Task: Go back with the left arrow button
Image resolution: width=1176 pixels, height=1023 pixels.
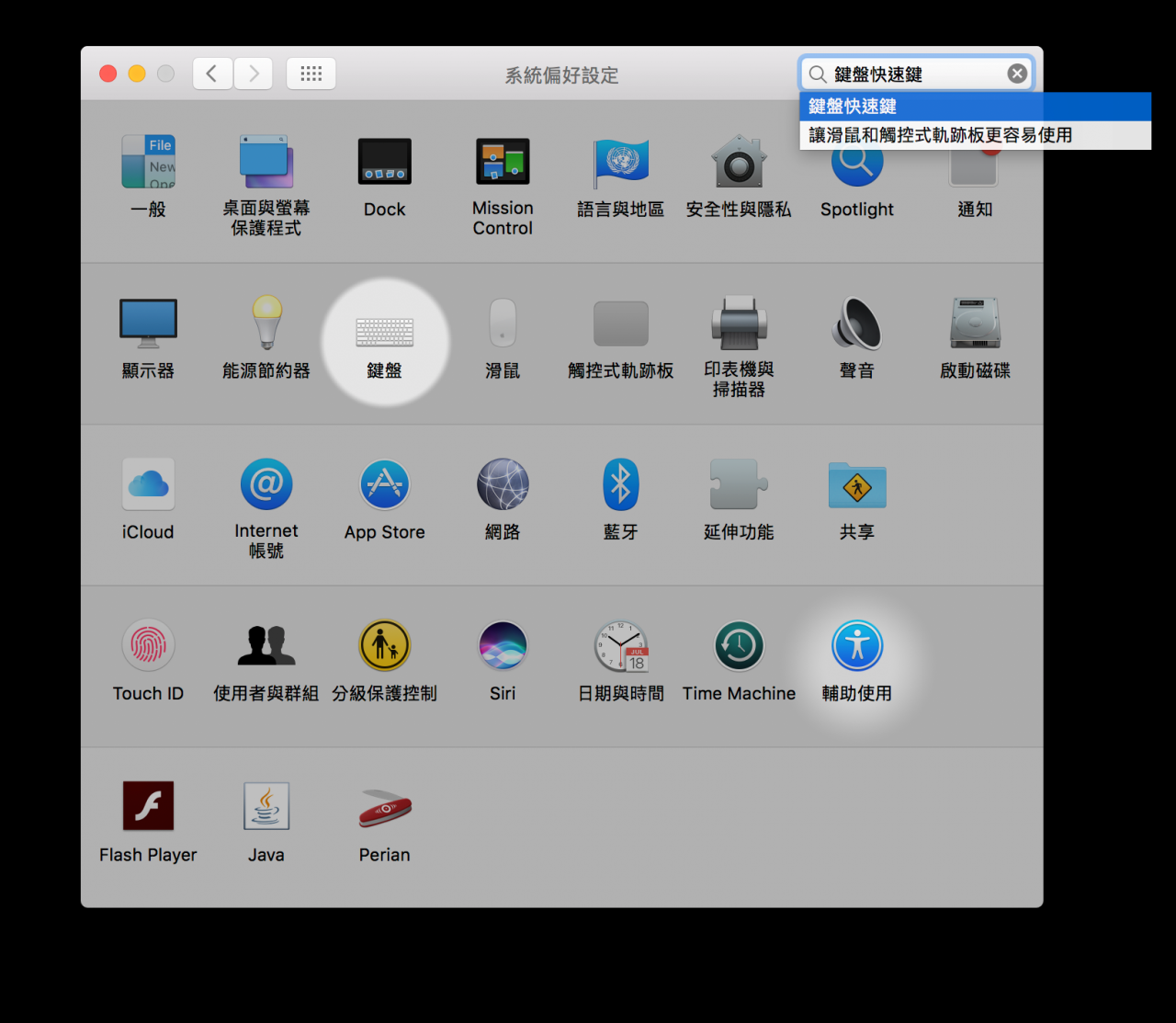Action: (212, 74)
